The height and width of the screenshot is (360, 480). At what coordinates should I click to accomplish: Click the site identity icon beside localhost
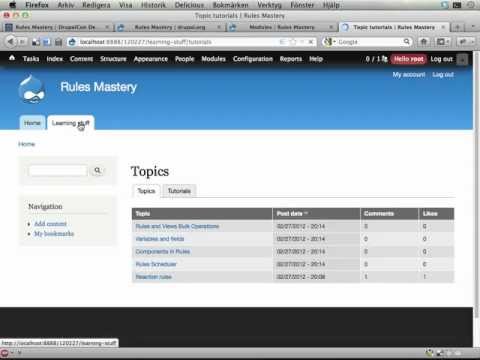tap(72, 42)
